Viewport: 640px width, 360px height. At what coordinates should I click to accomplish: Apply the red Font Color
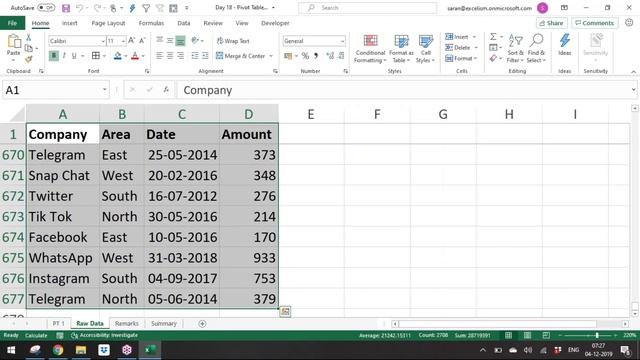(x=135, y=56)
